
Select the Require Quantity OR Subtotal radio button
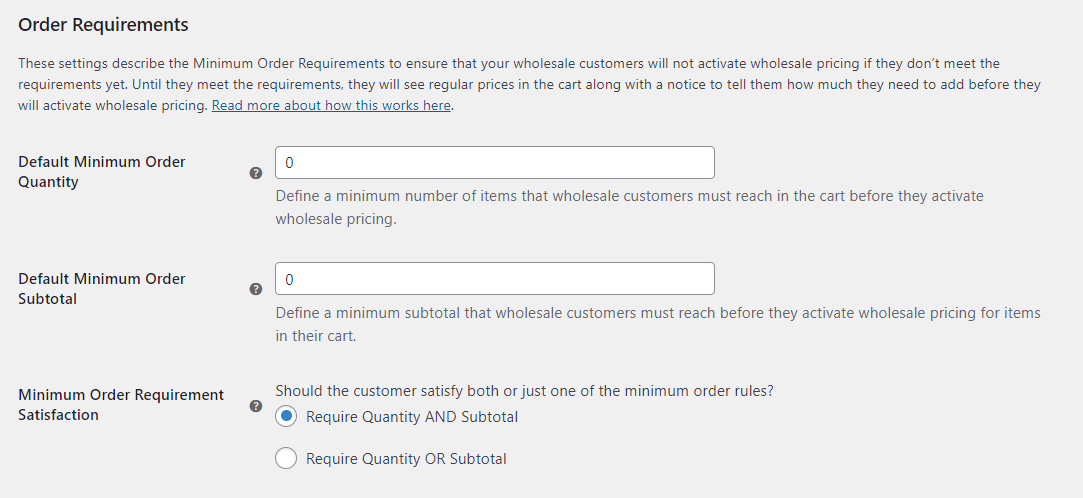tap(286, 458)
